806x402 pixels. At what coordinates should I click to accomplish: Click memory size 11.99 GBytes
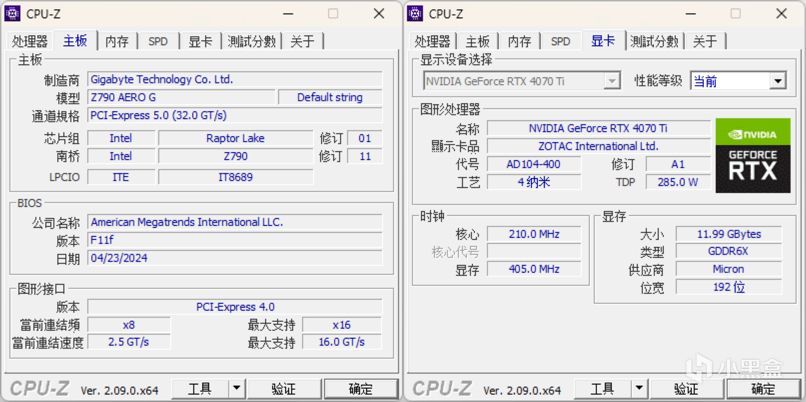click(728, 234)
